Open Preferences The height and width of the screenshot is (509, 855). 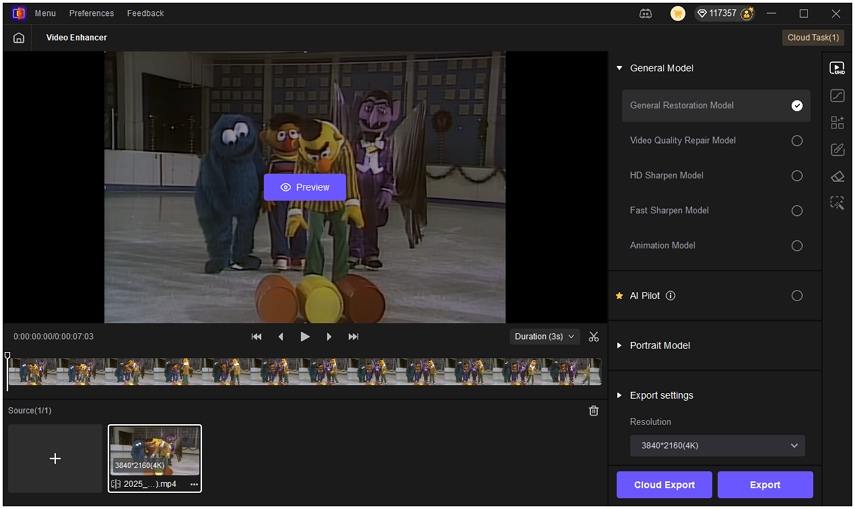tap(91, 13)
